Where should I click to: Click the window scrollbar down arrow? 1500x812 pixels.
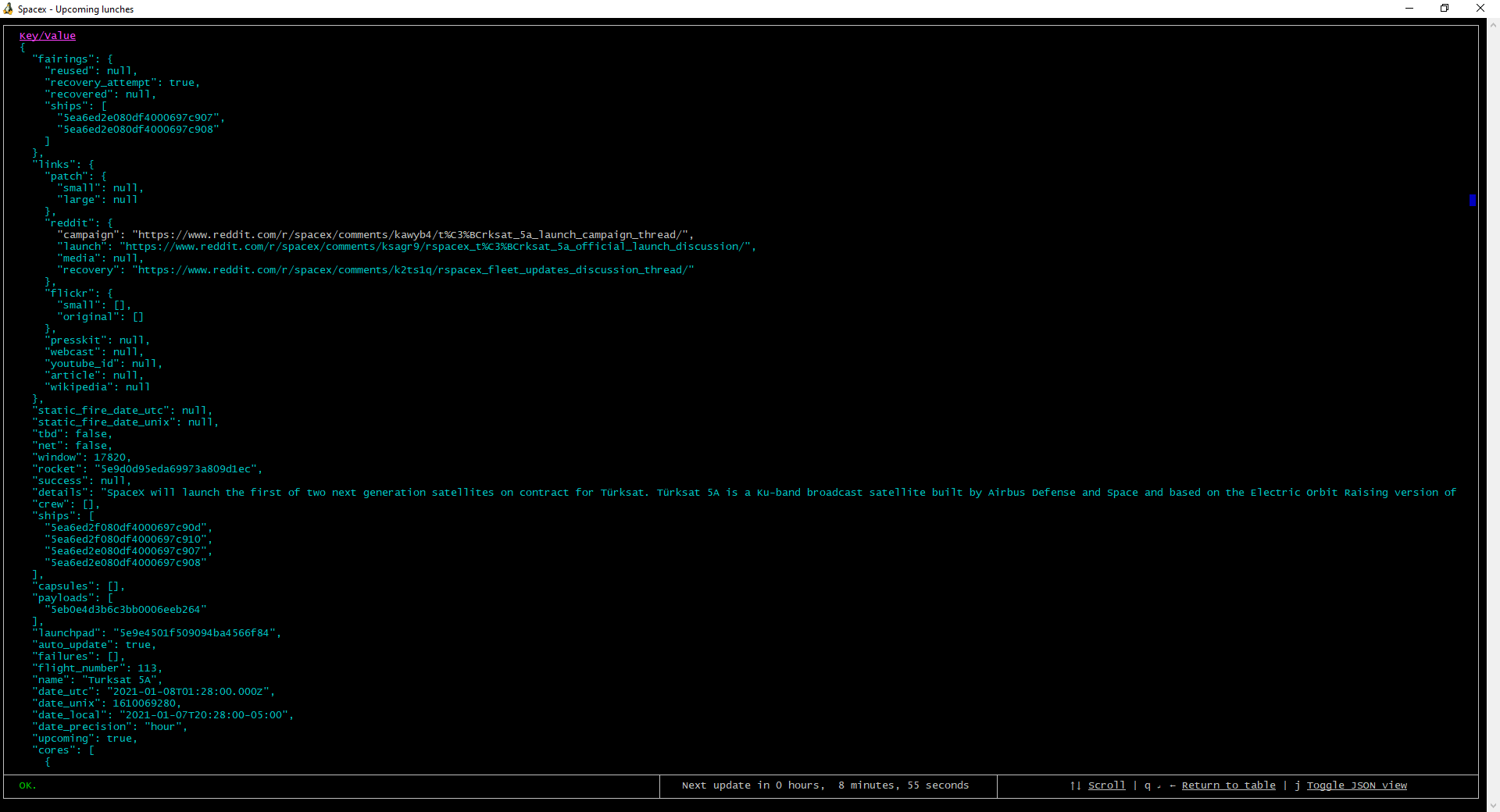1493,805
